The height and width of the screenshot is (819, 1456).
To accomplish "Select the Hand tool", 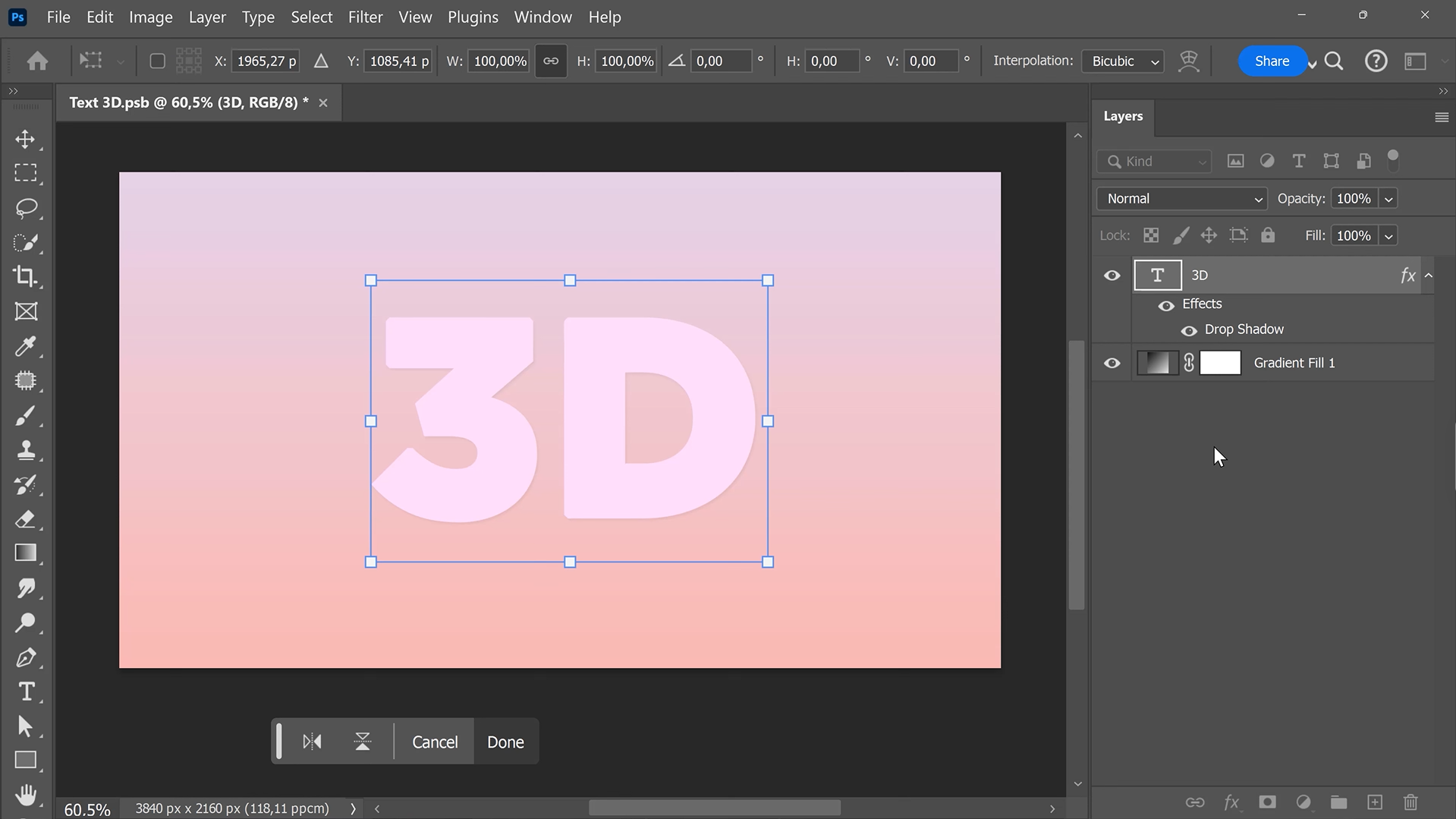I will pos(25,795).
